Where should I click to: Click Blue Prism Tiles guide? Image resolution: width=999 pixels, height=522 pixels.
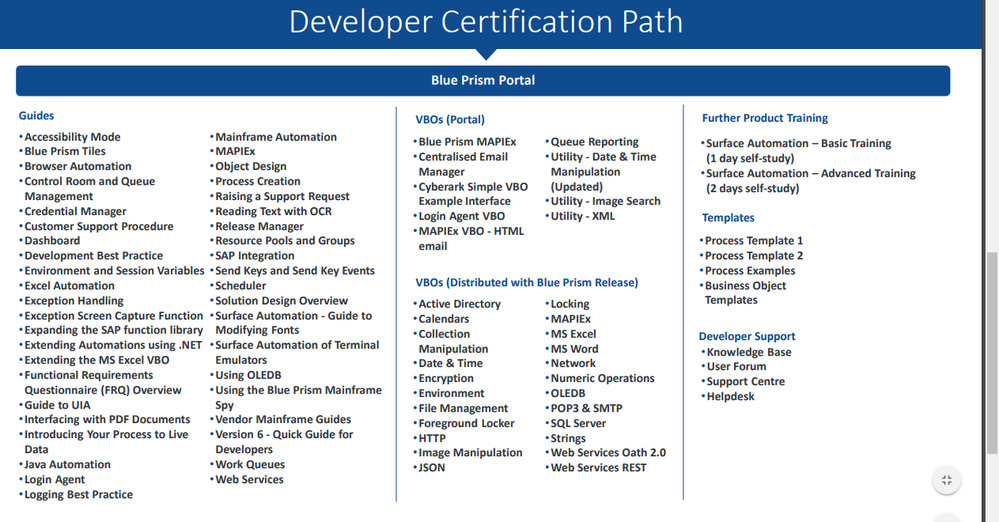coord(65,151)
